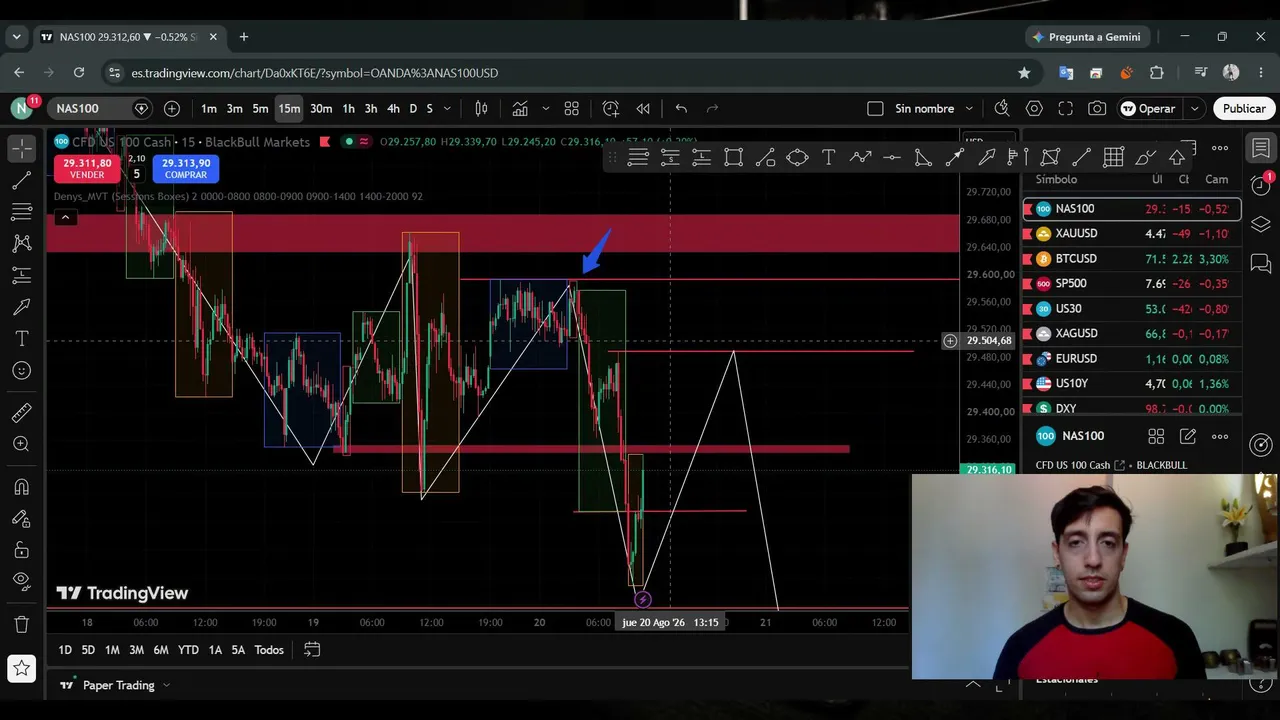Select the 5m timeframe
Image resolution: width=1280 pixels, height=720 pixels.
coord(260,108)
